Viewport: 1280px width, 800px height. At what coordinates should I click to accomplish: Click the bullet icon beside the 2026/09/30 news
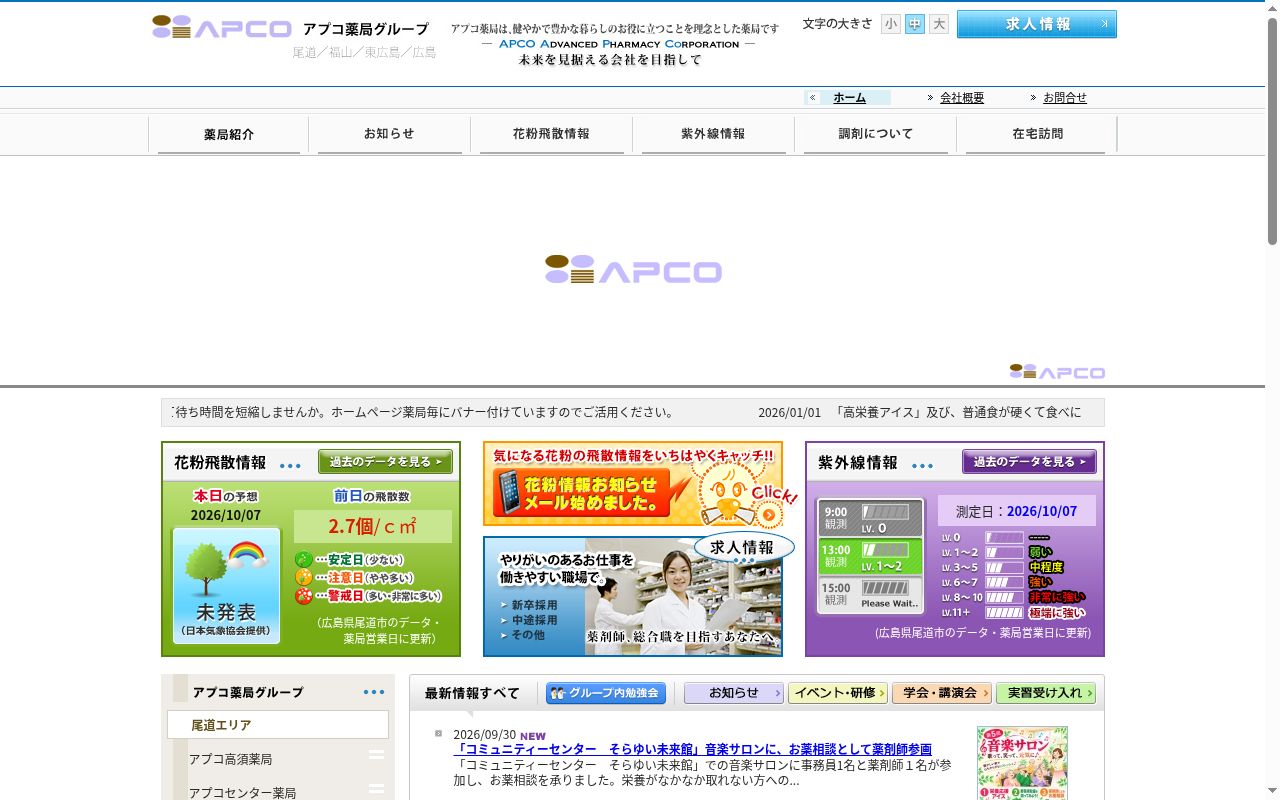[438, 734]
